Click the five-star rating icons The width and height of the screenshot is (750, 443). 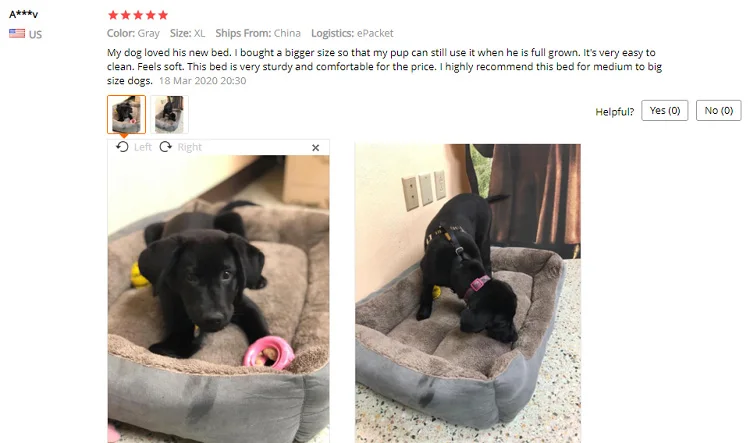[138, 15]
